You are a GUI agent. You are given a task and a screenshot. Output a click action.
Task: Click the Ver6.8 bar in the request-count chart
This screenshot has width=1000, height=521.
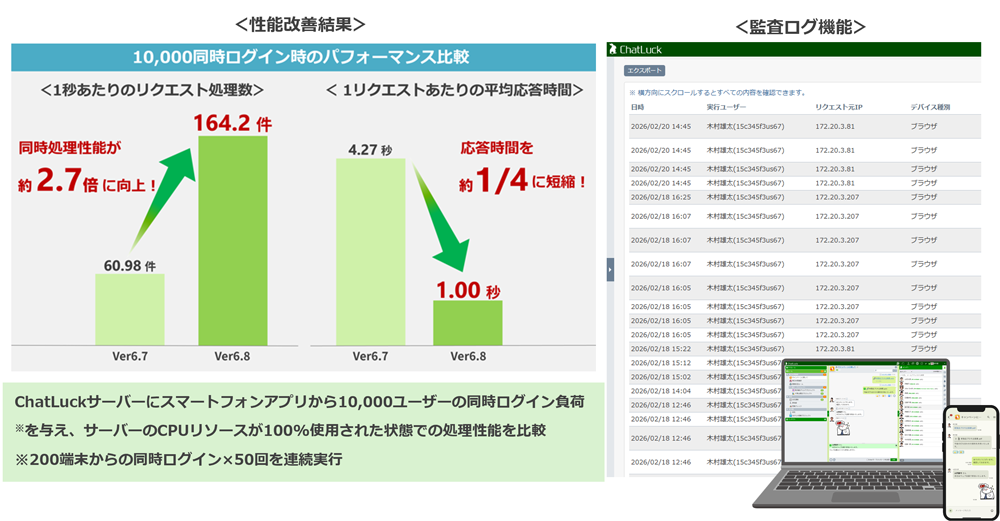point(233,241)
